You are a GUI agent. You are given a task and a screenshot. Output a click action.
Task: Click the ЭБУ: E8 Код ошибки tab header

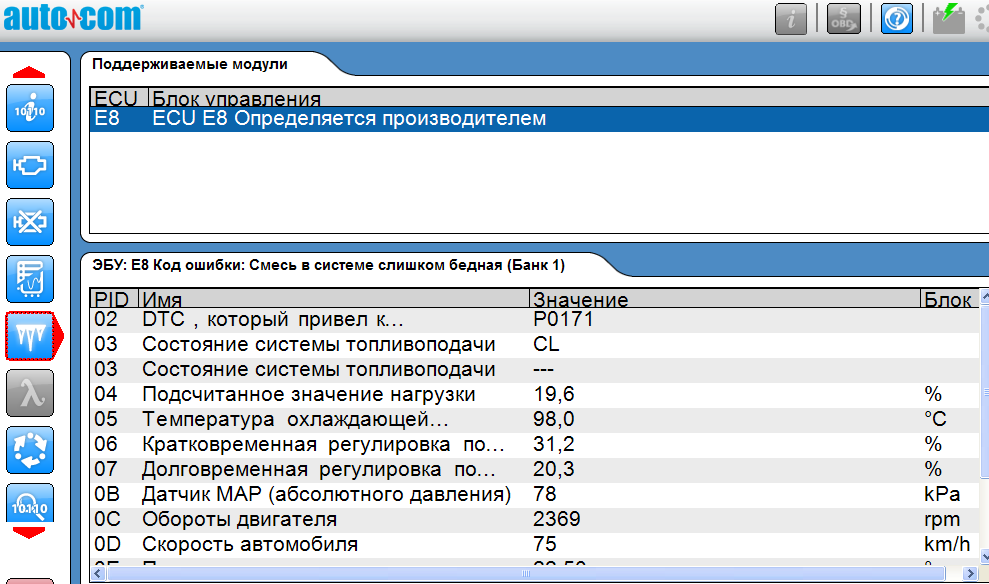click(330, 266)
